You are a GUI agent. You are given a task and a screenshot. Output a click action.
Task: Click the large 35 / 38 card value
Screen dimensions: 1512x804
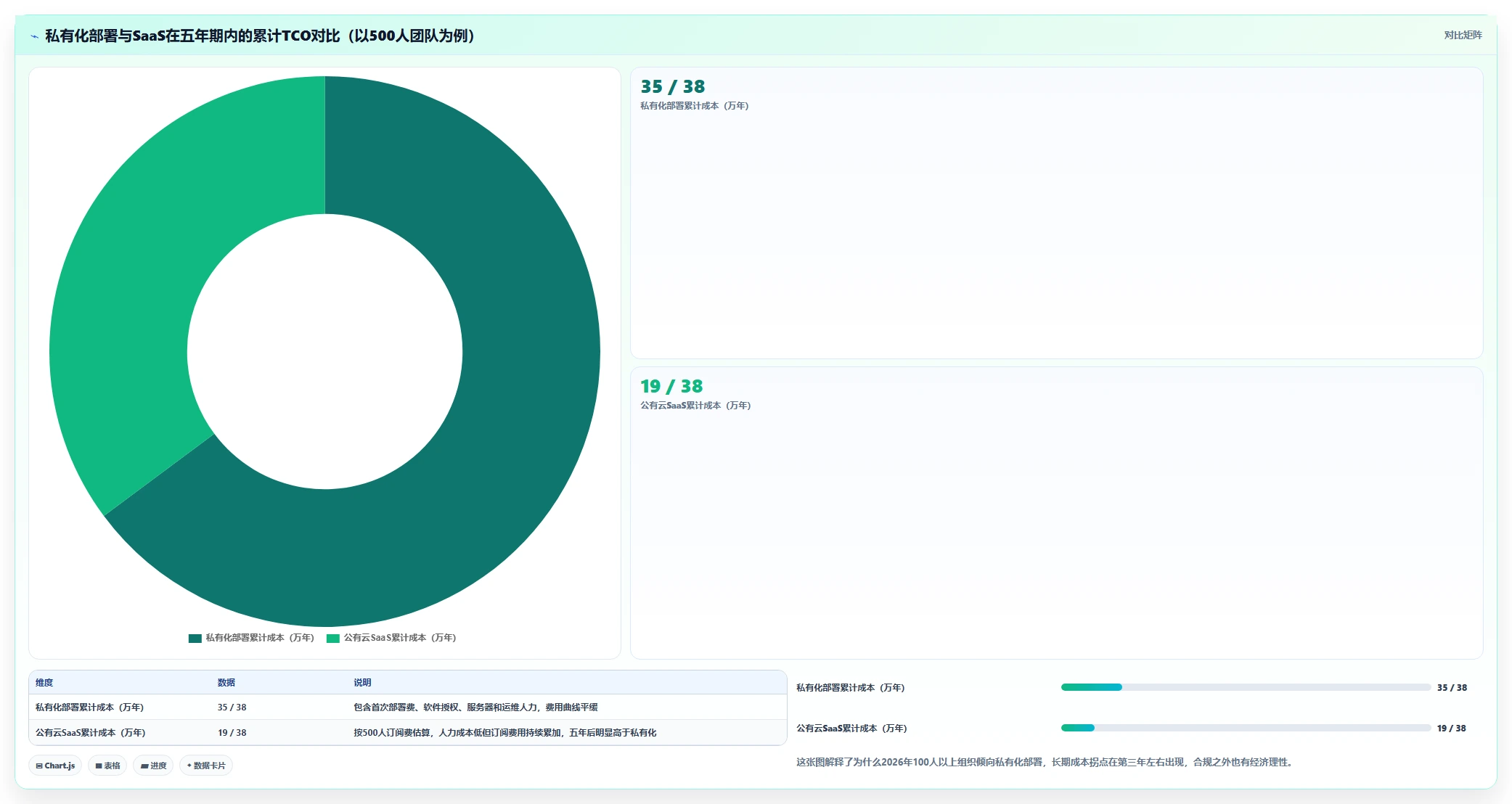click(x=672, y=86)
